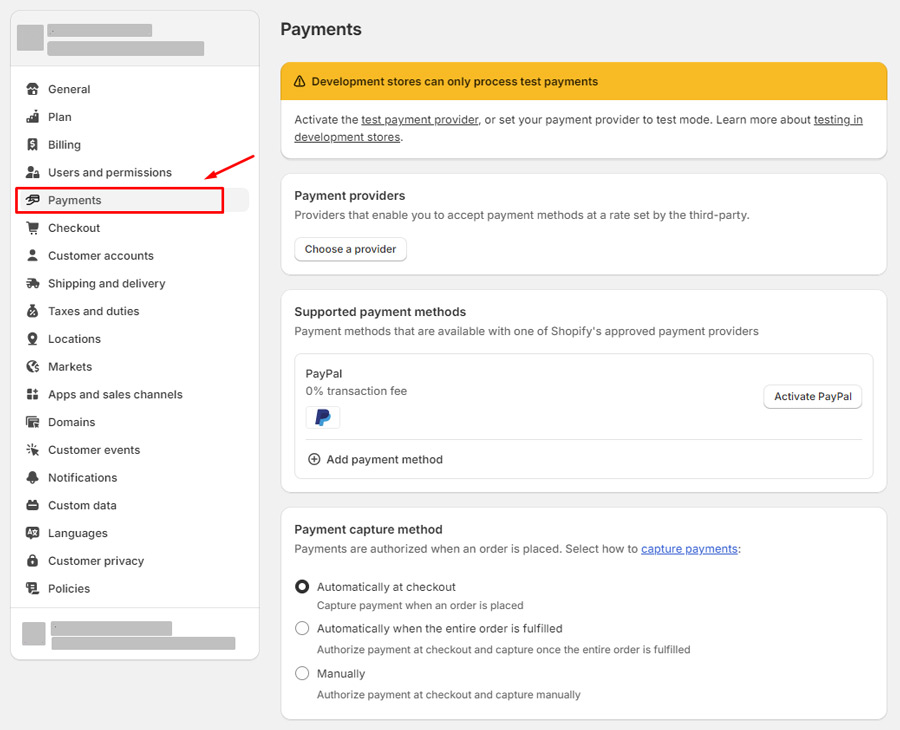Select Automatically at checkout capture option
The width and height of the screenshot is (900, 730).
click(302, 587)
